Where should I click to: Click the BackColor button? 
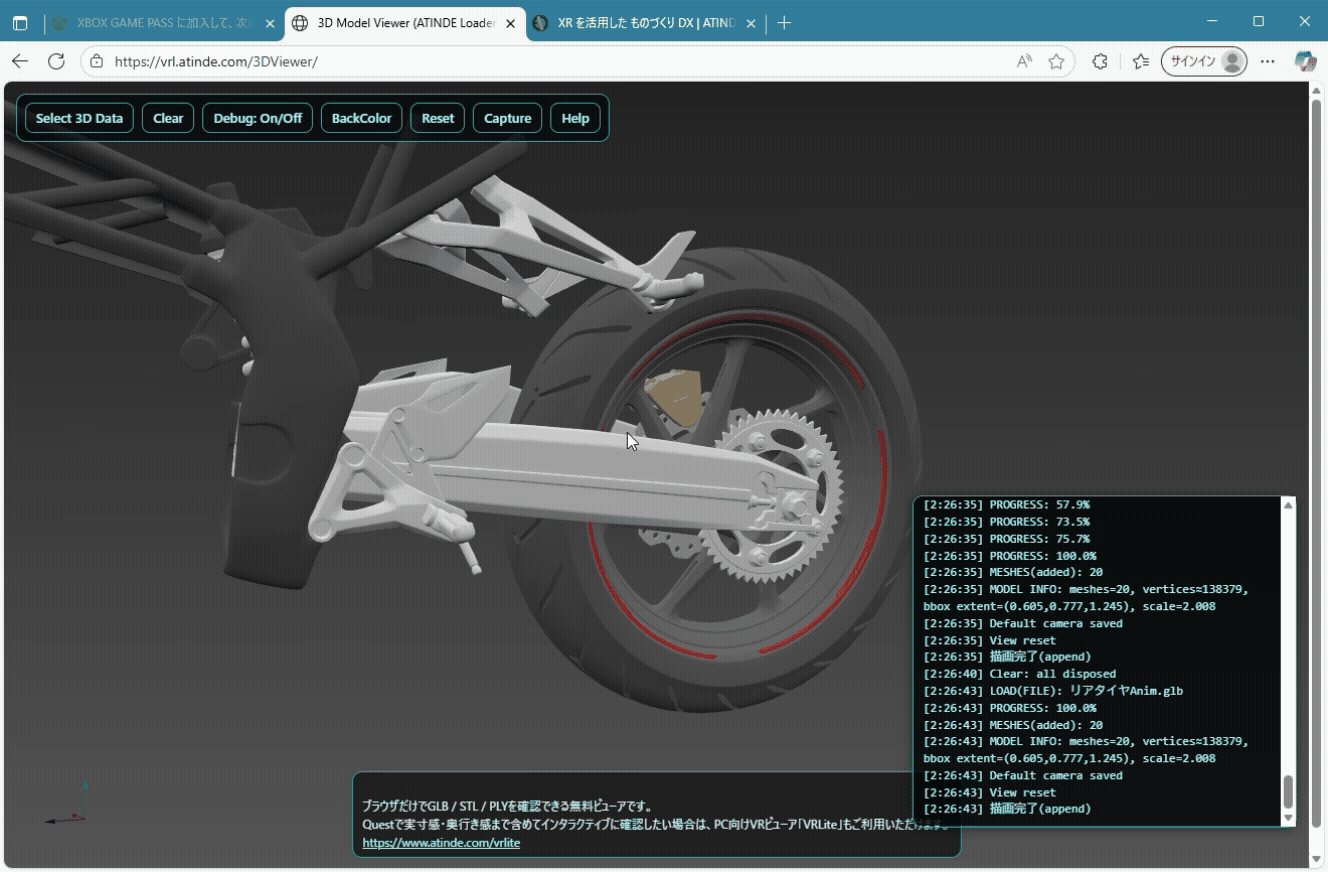(361, 118)
